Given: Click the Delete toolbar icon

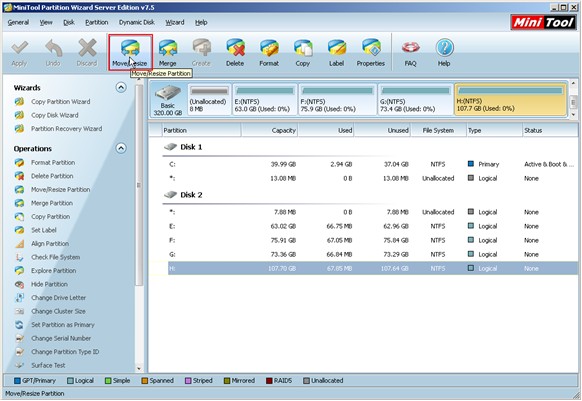Looking at the screenshot, I should [235, 52].
